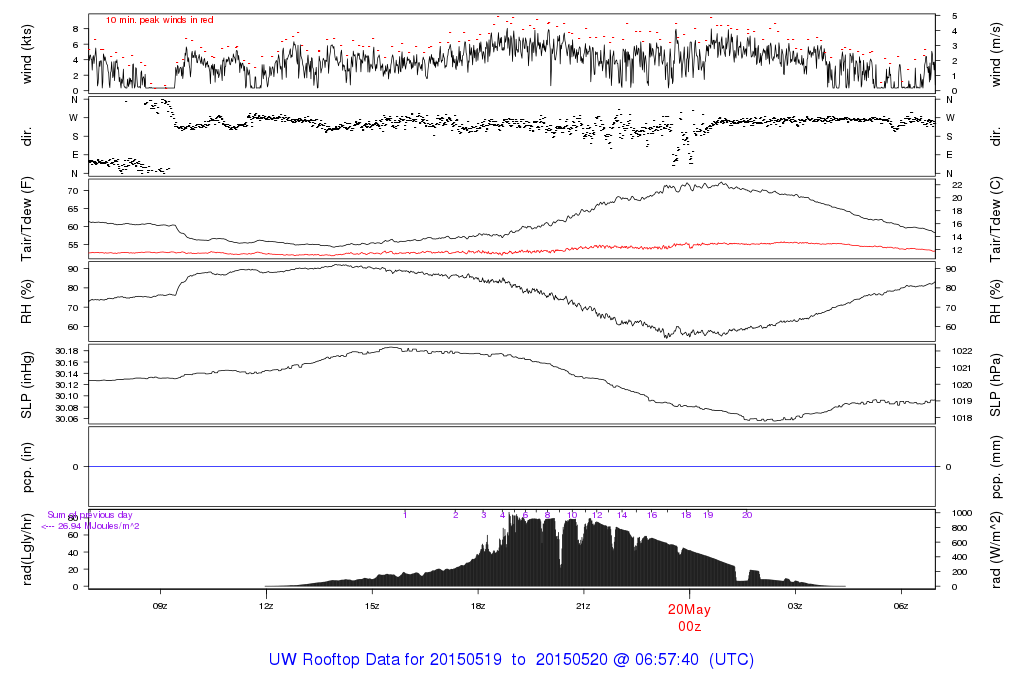Click the wind (kts) axis label
Image resolution: width=1024 pixels, height=700 pixels.
(x=27, y=55)
